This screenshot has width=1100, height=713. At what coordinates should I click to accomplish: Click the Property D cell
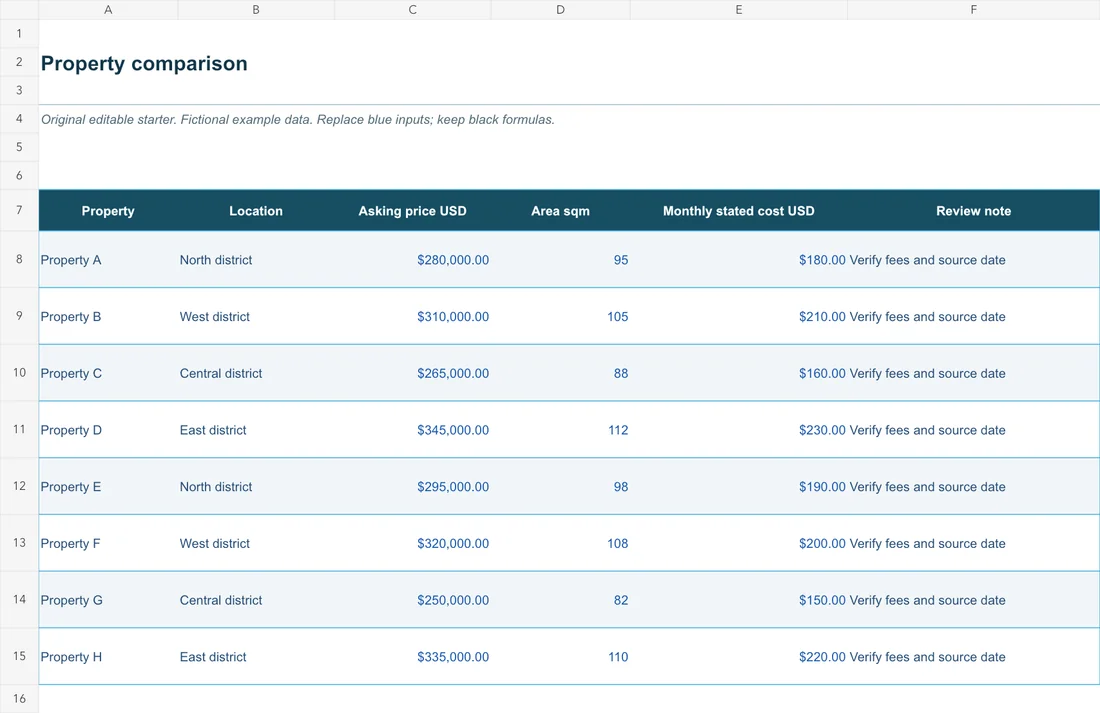click(108, 430)
